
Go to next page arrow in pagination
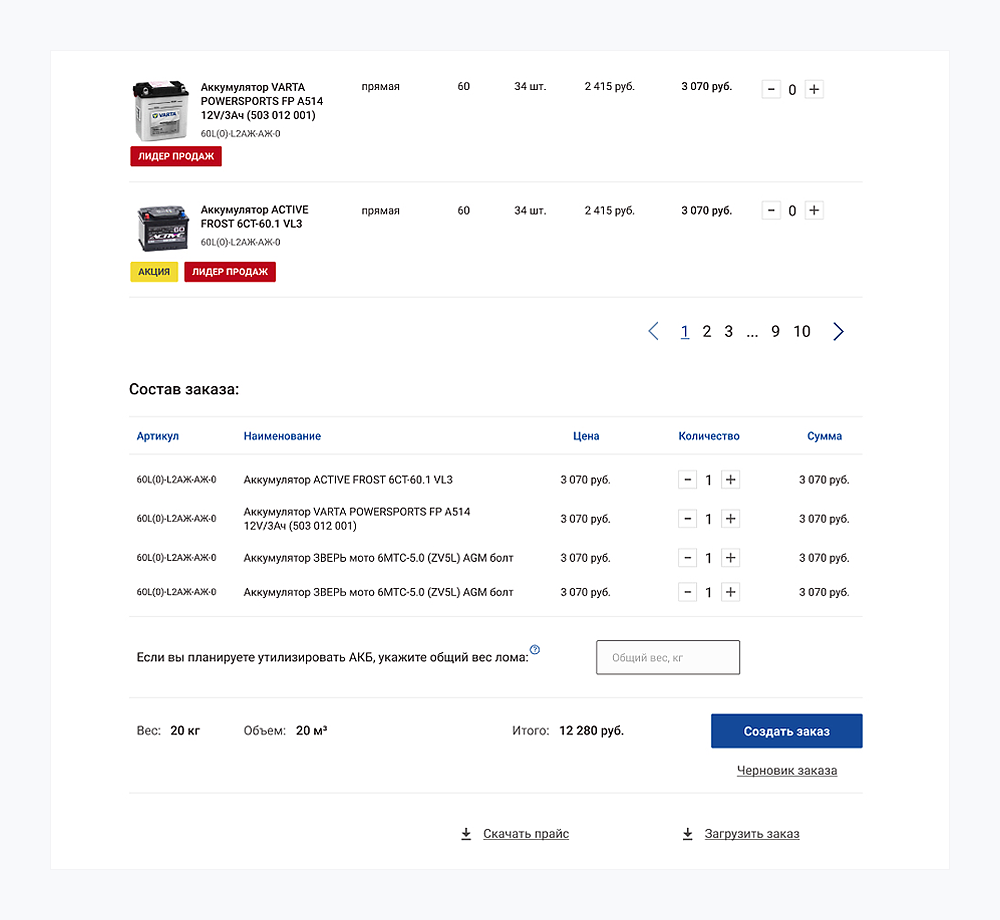click(x=838, y=331)
